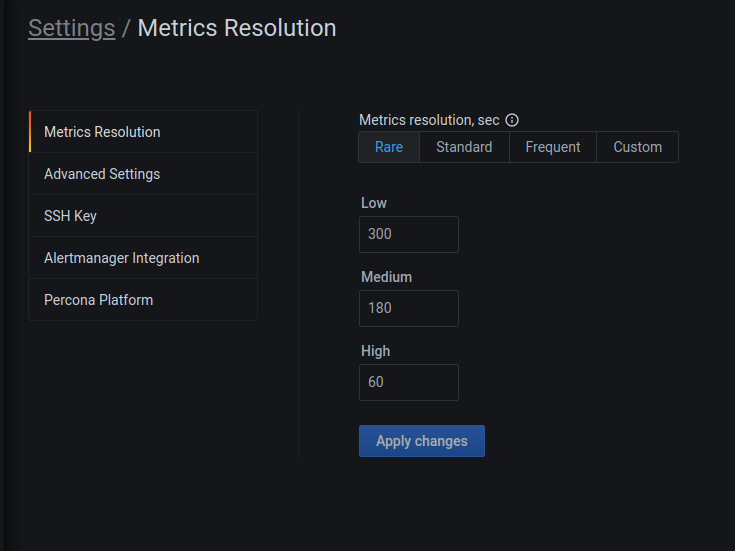The width and height of the screenshot is (735, 551).
Task: Click the info icon beside Metrics resolution
Action: [x=512, y=120]
